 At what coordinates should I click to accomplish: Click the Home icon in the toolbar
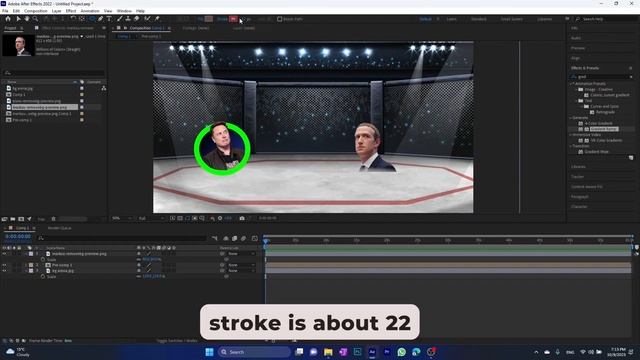point(8,19)
